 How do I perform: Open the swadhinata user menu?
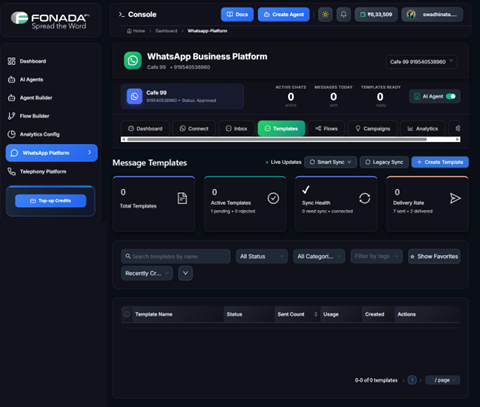(x=432, y=15)
